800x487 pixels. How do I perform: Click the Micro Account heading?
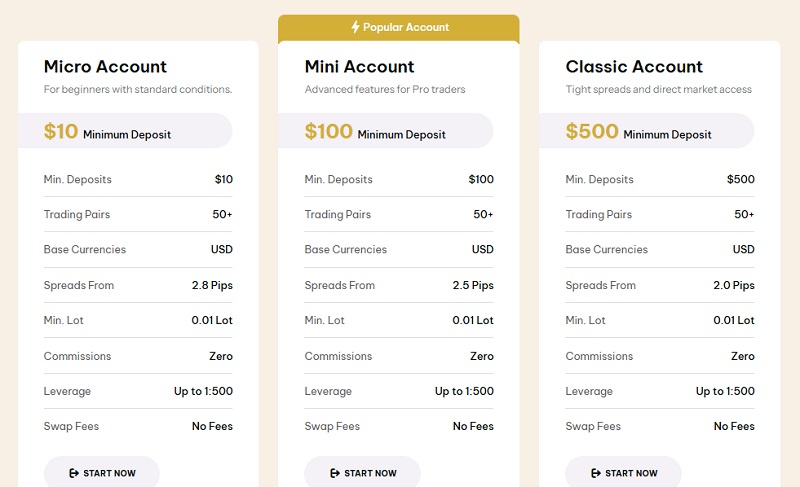click(x=105, y=66)
